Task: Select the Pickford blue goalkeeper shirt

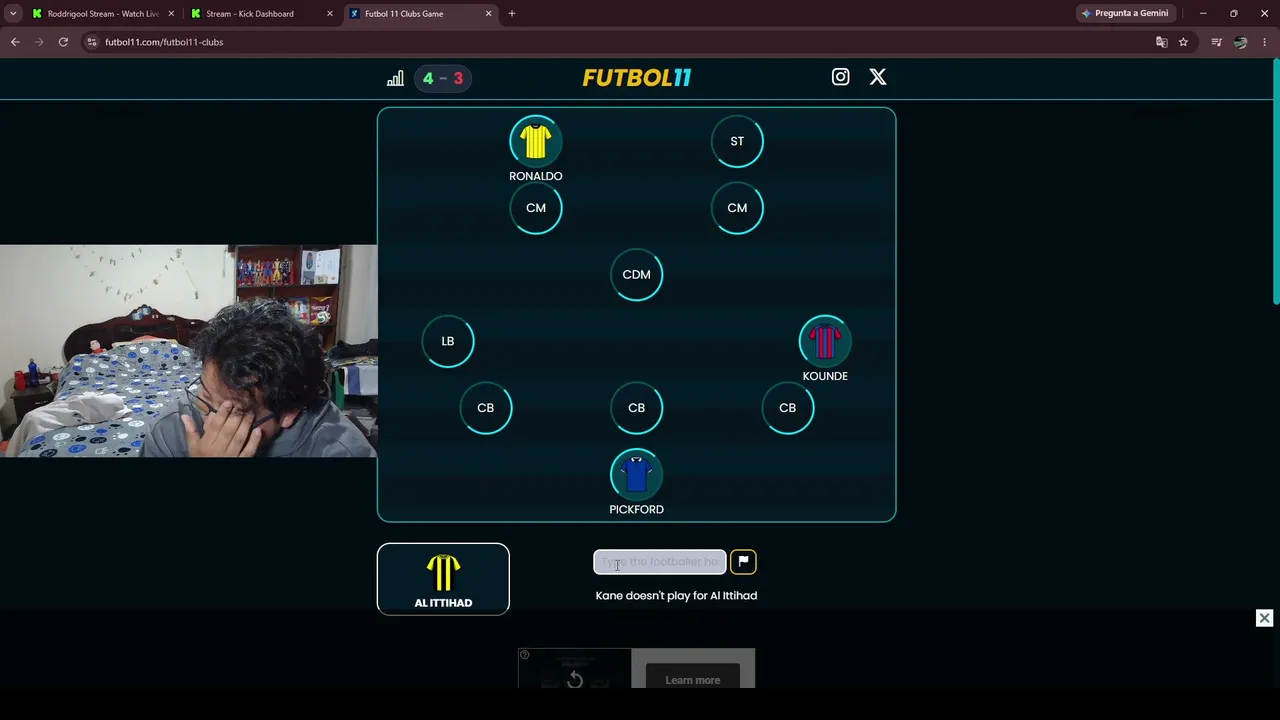Action: pos(636,474)
